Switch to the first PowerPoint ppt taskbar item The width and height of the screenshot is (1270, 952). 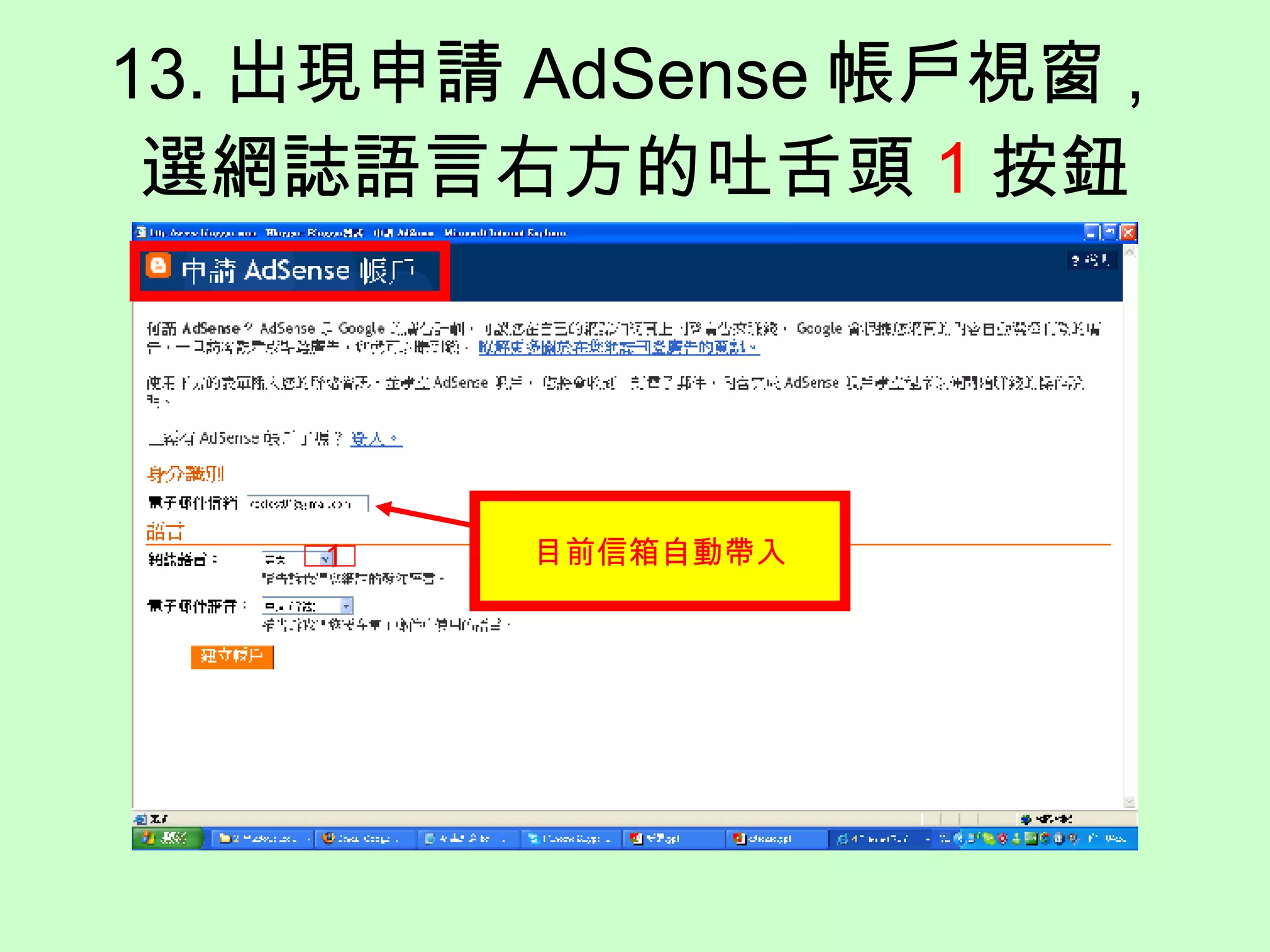674,839
